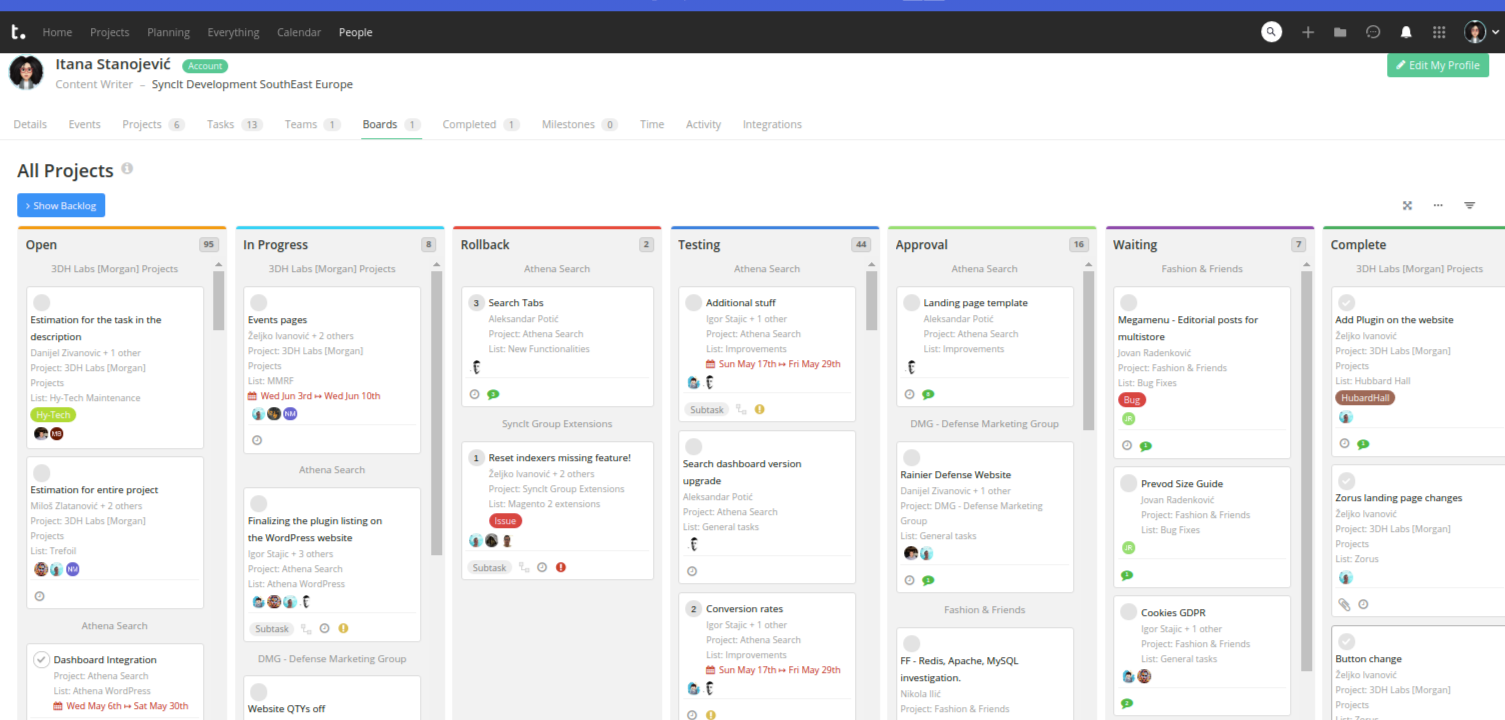The width and height of the screenshot is (1505, 720).
Task: Open the notifications bell icon
Action: [1405, 32]
